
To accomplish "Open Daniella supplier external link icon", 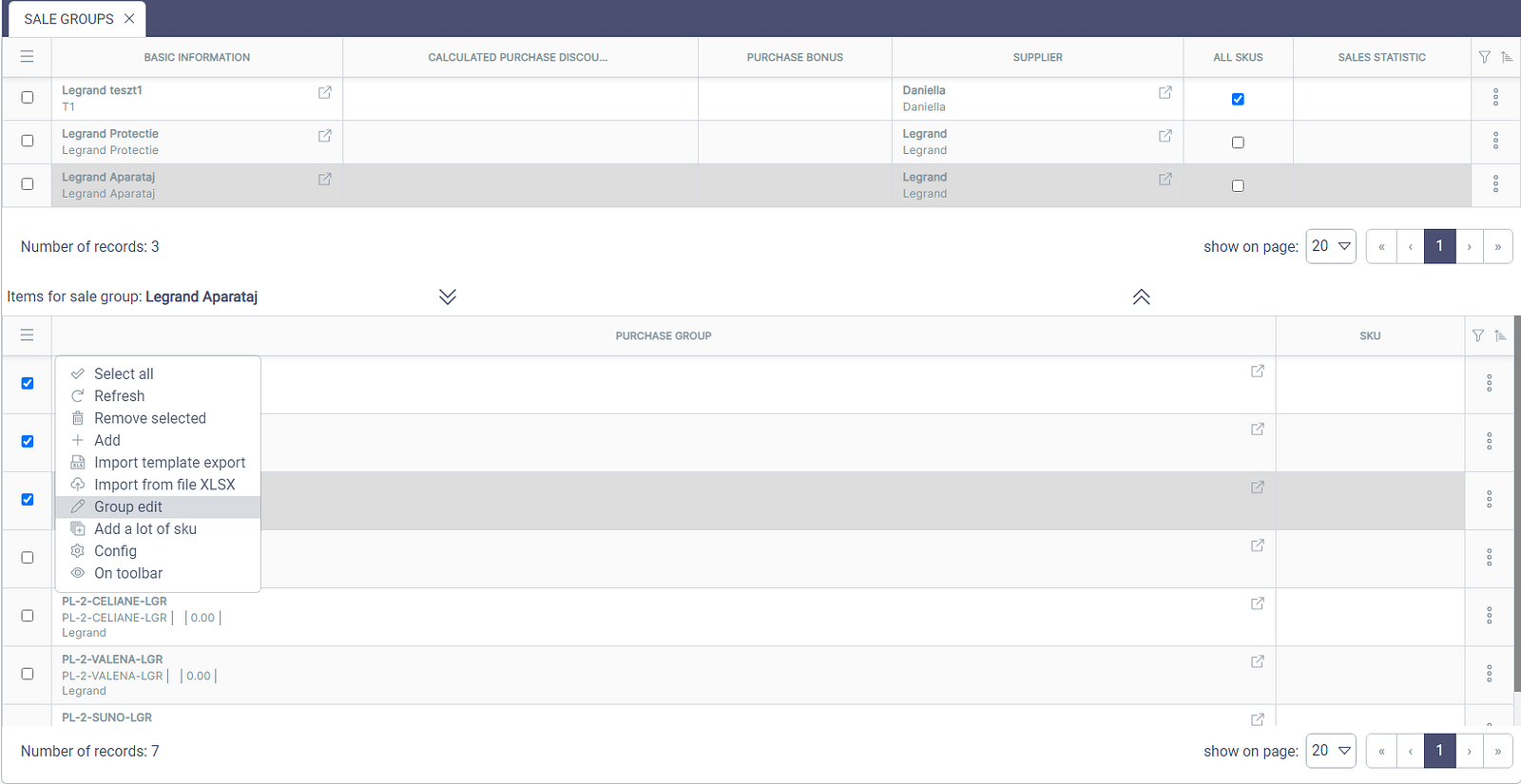I will coord(1165,92).
